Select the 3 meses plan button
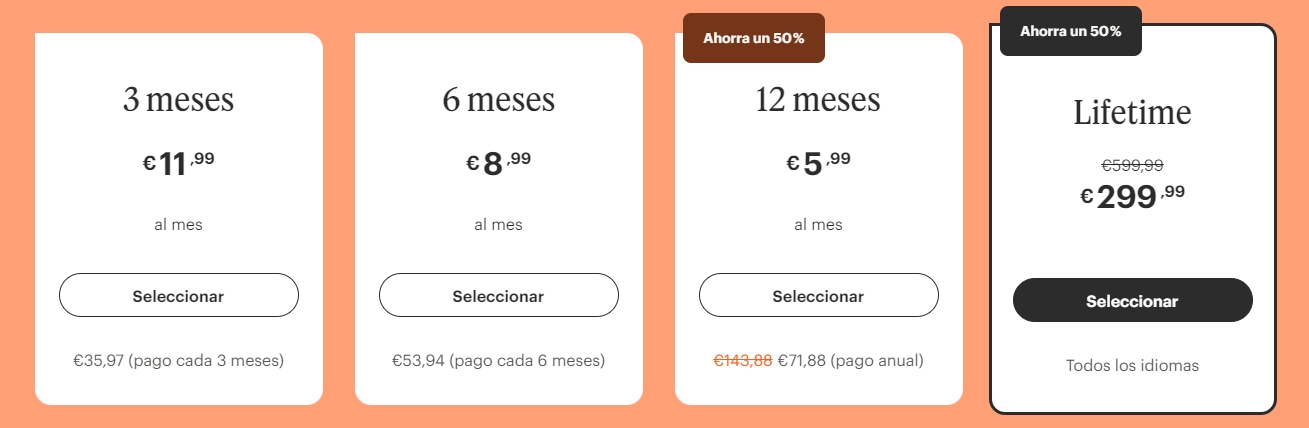Viewport: 1309px width, 428px height. tap(178, 296)
